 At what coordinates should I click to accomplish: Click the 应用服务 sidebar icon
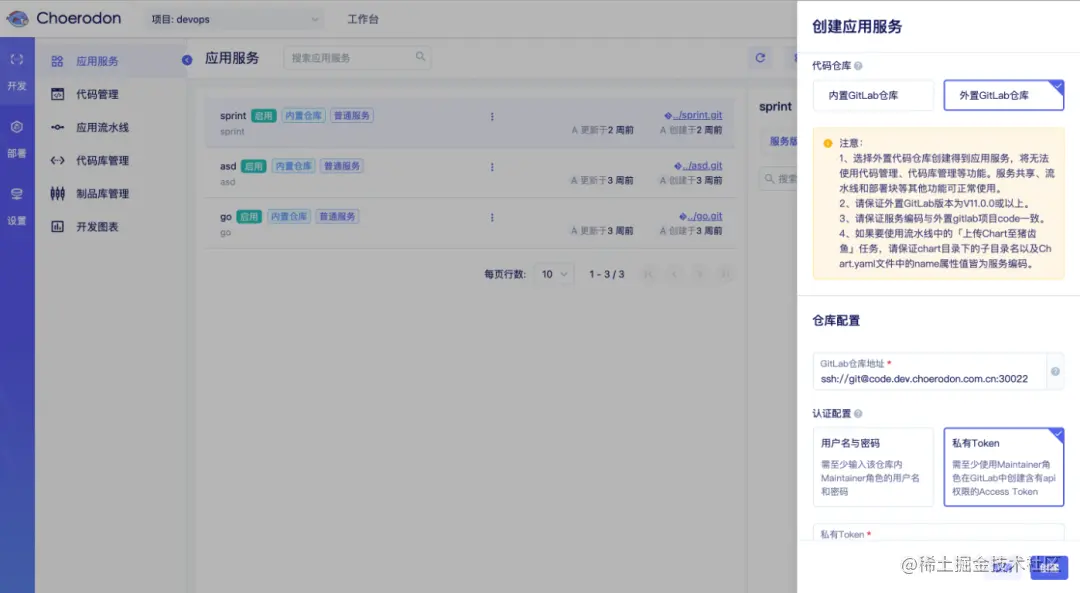pyautogui.click(x=57, y=61)
